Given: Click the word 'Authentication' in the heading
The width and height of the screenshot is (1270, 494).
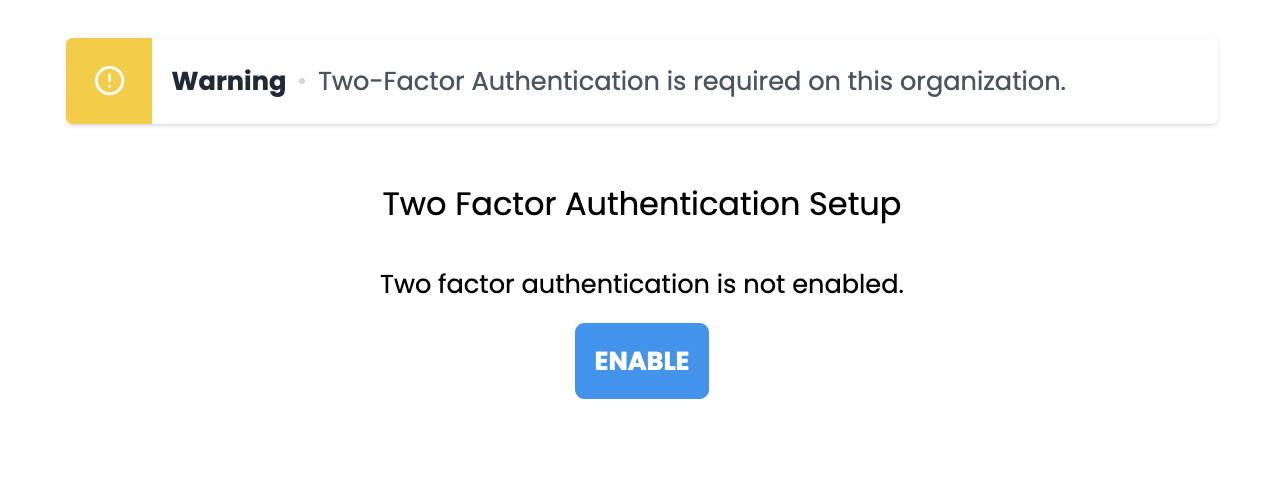Looking at the screenshot, I should pos(683,204).
